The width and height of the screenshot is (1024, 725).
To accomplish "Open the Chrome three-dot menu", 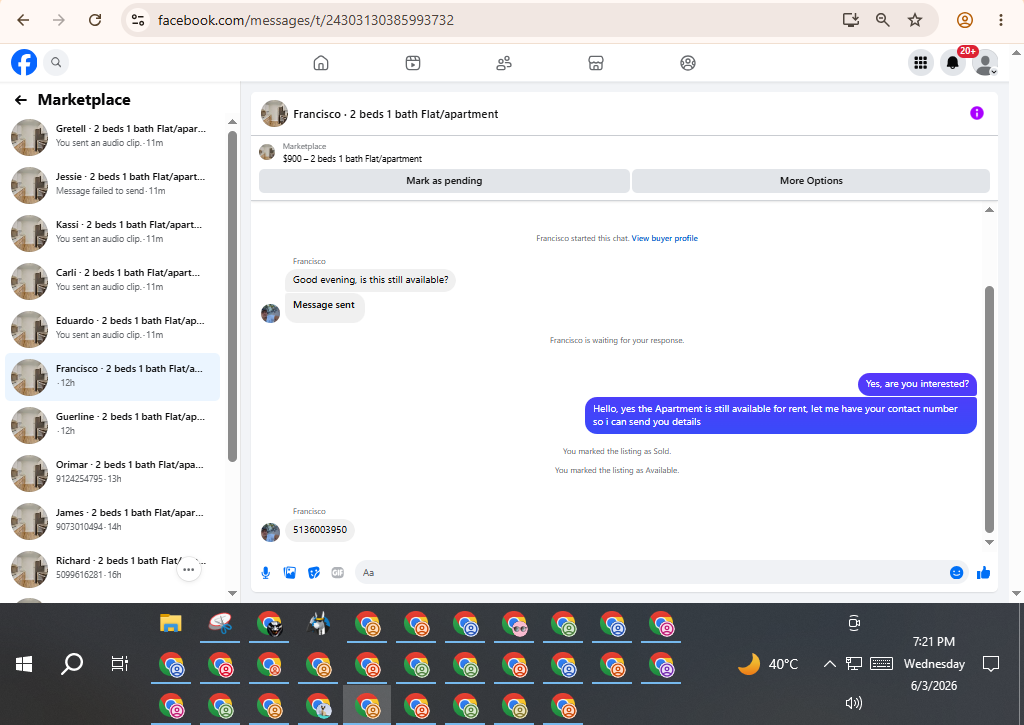I will click(x=1000, y=20).
